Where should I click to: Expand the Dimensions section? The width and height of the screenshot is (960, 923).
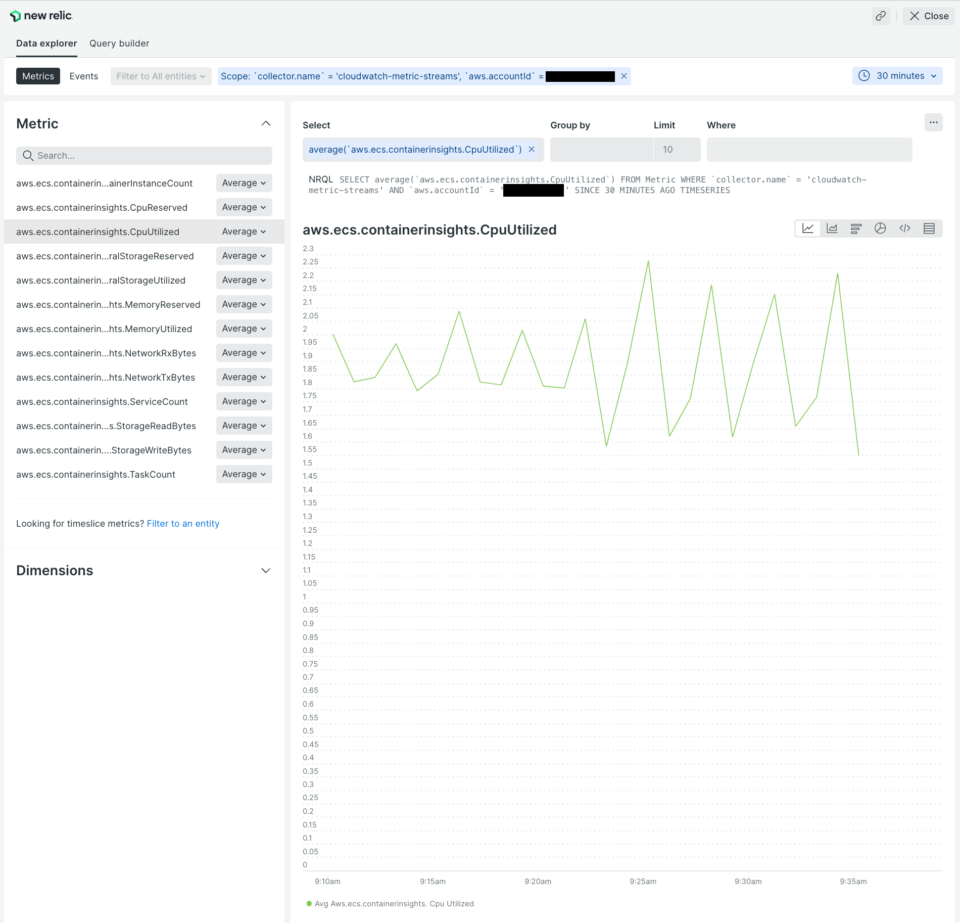[x=266, y=570]
